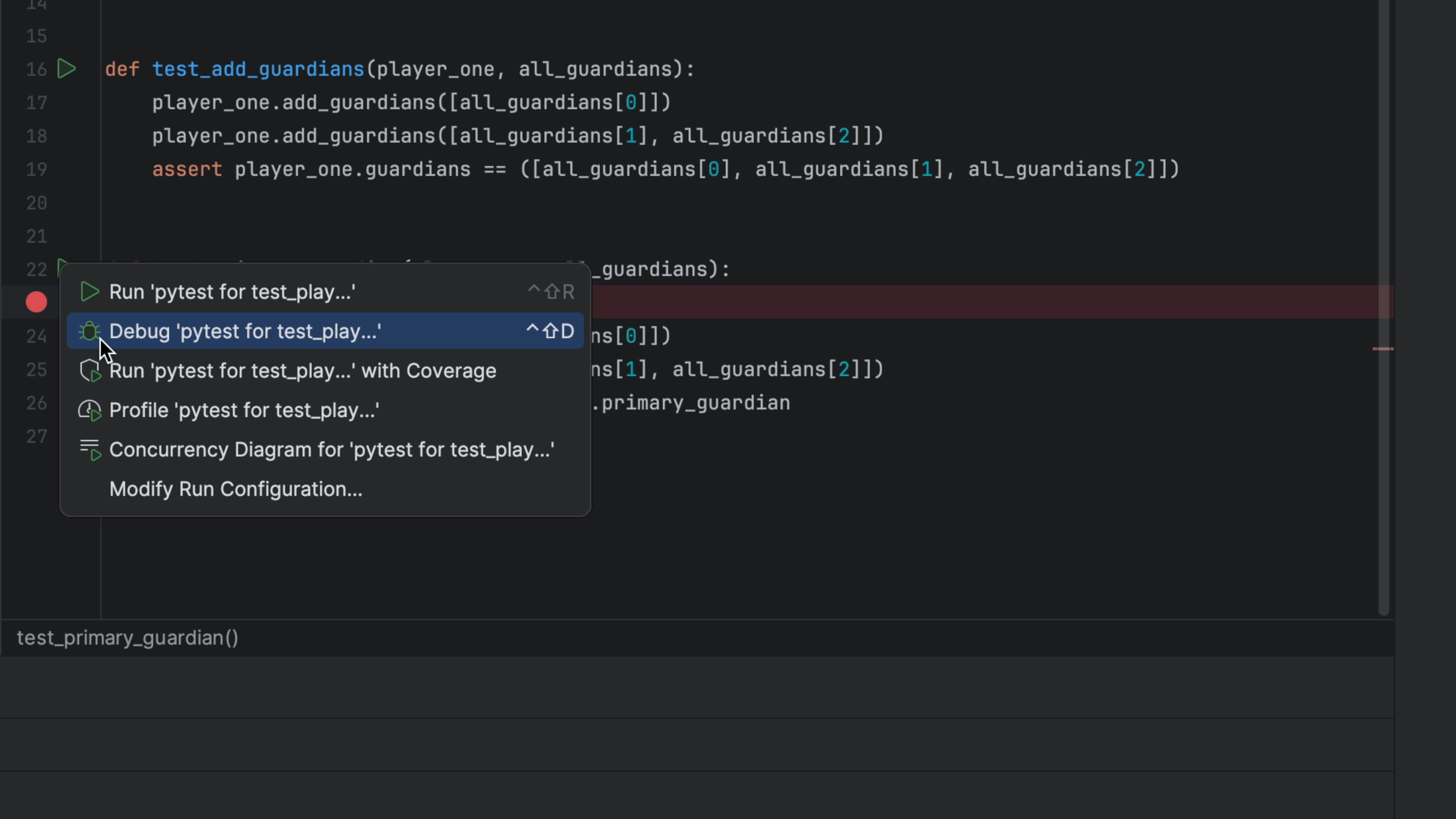Click test_primary_guardian() in the breadcrumb bar

click(127, 637)
